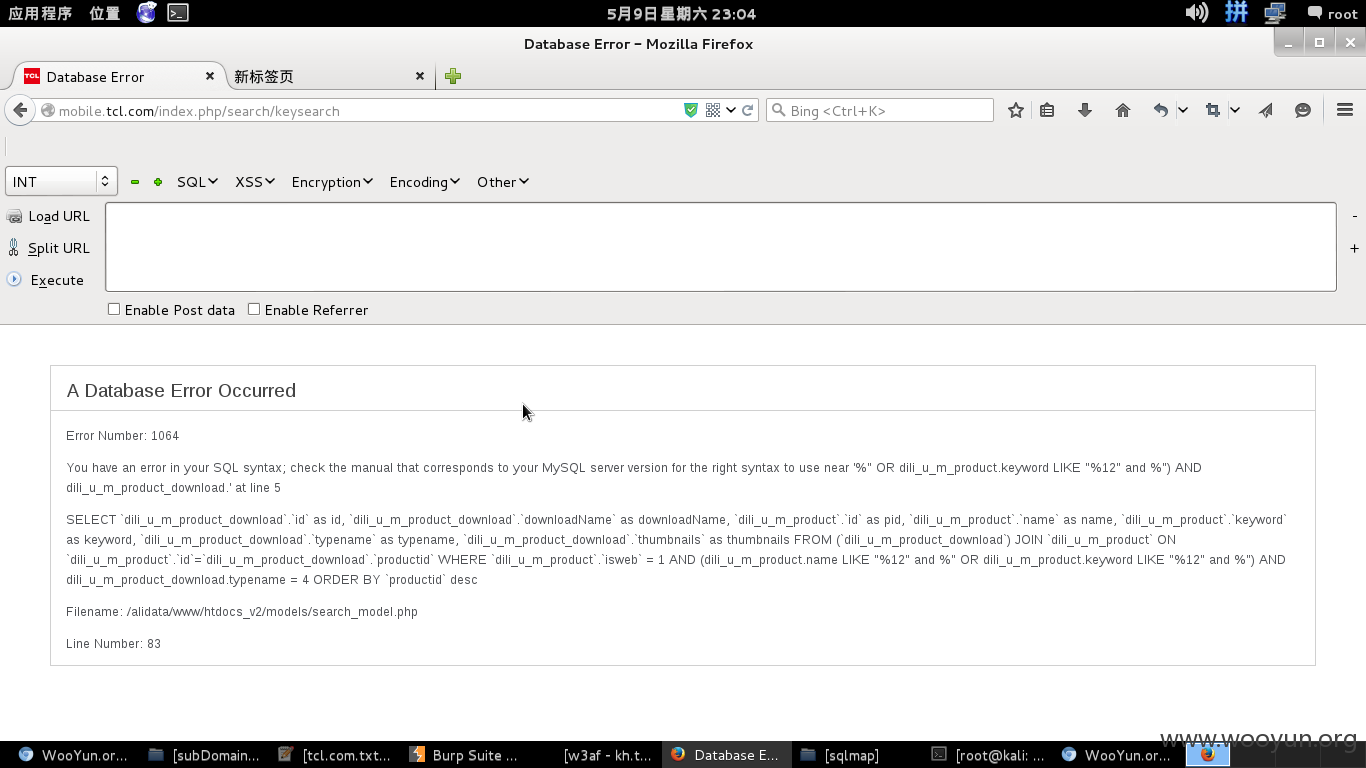
Task: Click Execute in HackBar
Action: tap(45, 280)
